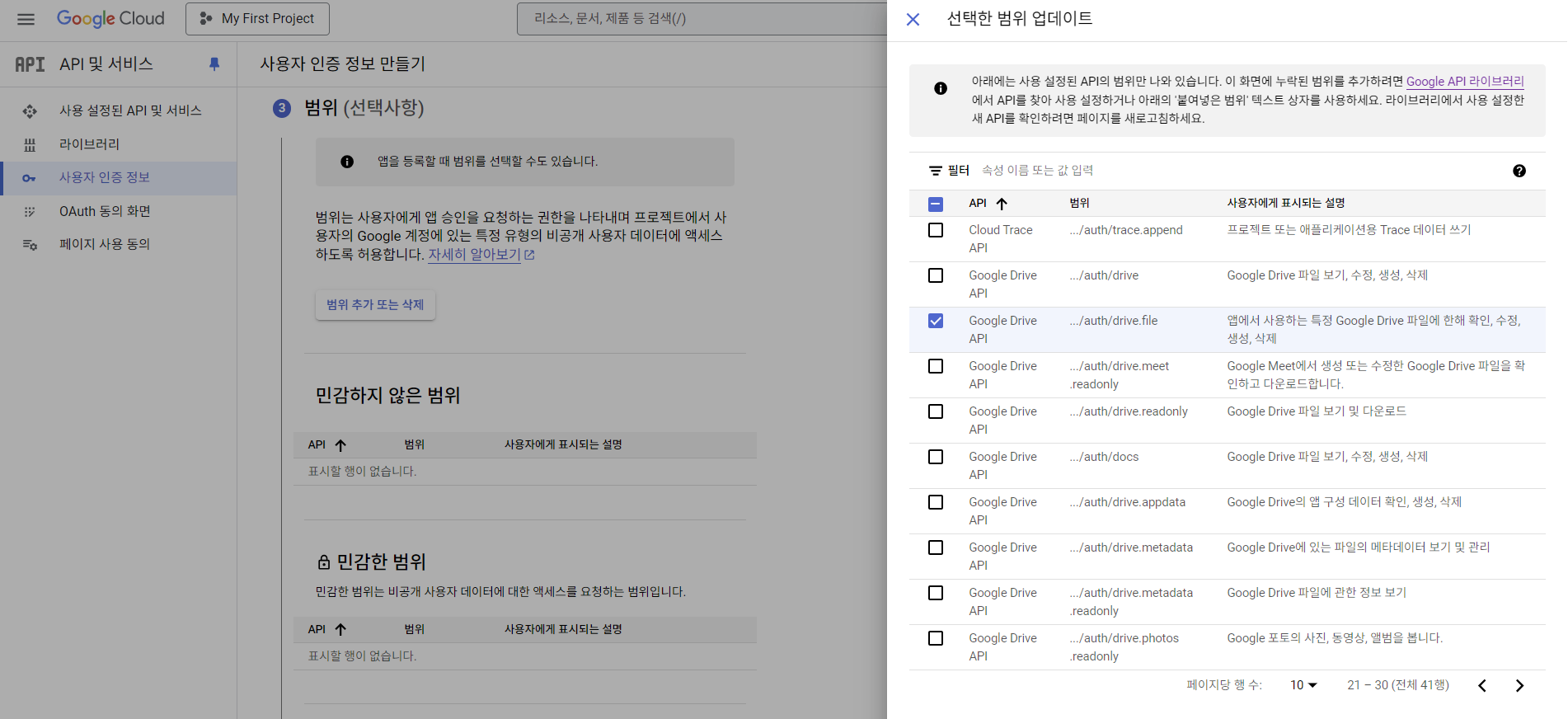Sort non-sensitive scopes by API arrow
This screenshot has height=719, width=1568.
click(340, 445)
